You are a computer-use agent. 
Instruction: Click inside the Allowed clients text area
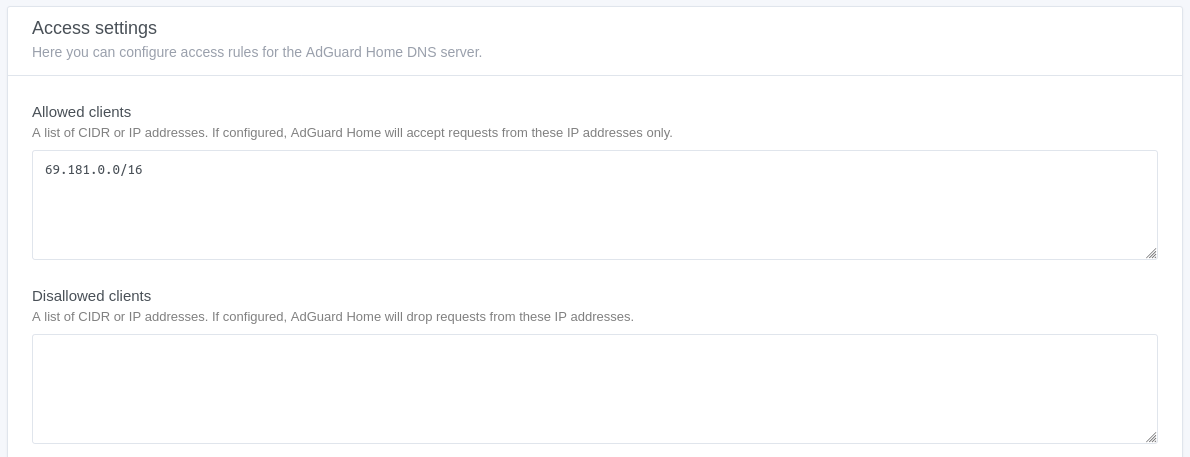(x=594, y=215)
